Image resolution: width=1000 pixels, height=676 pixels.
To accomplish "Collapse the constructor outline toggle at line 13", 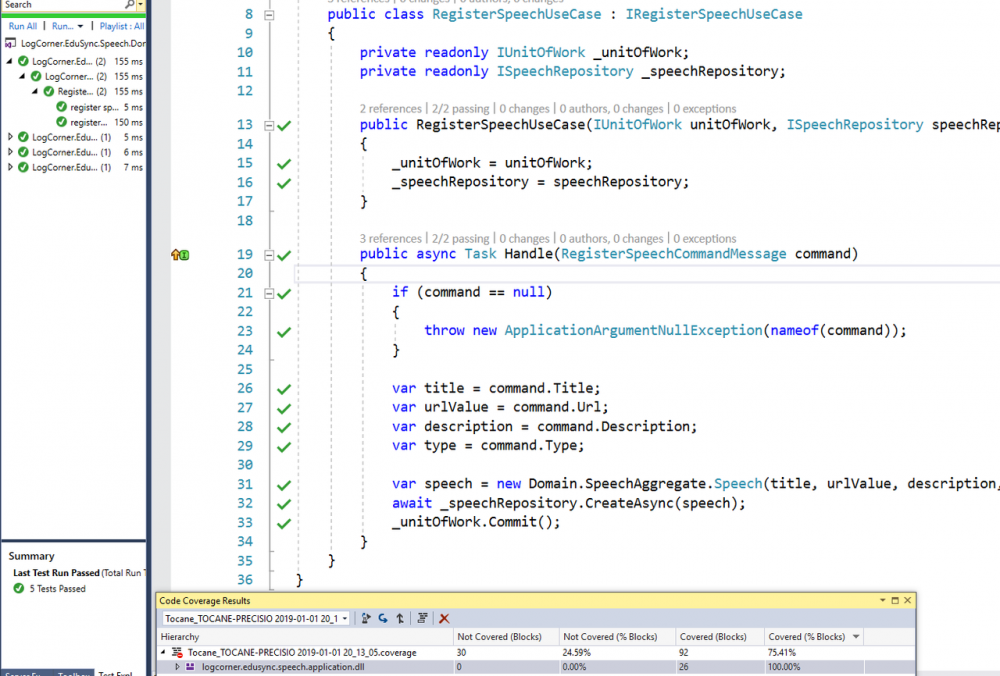I will click(x=268, y=125).
